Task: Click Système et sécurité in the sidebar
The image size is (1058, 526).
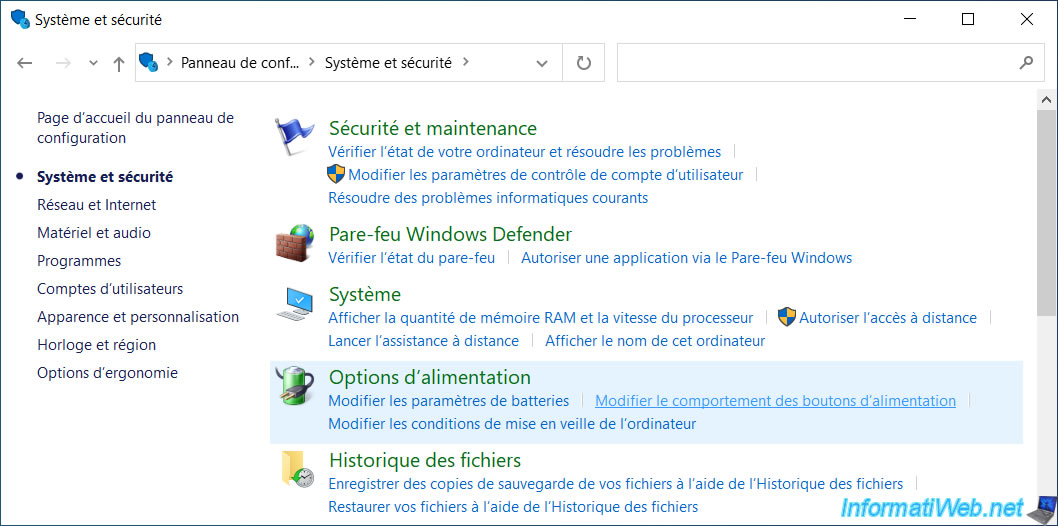Action: coord(105,177)
